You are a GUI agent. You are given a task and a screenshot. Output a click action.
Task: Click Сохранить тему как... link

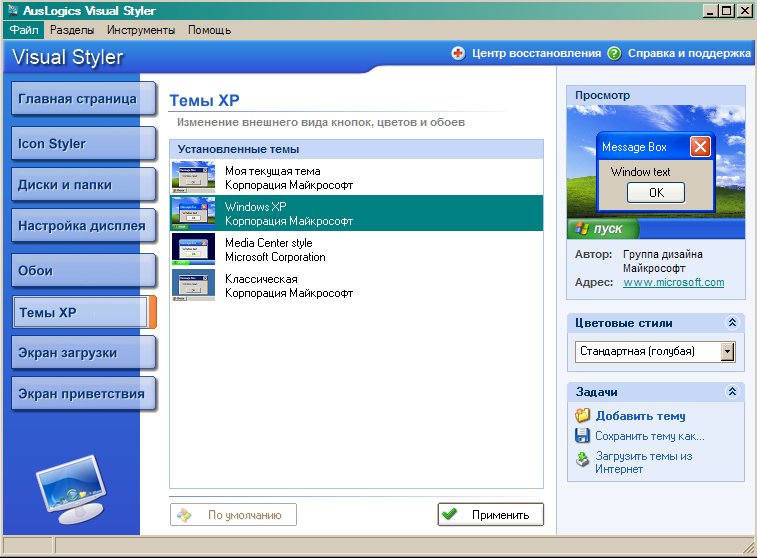point(649,436)
